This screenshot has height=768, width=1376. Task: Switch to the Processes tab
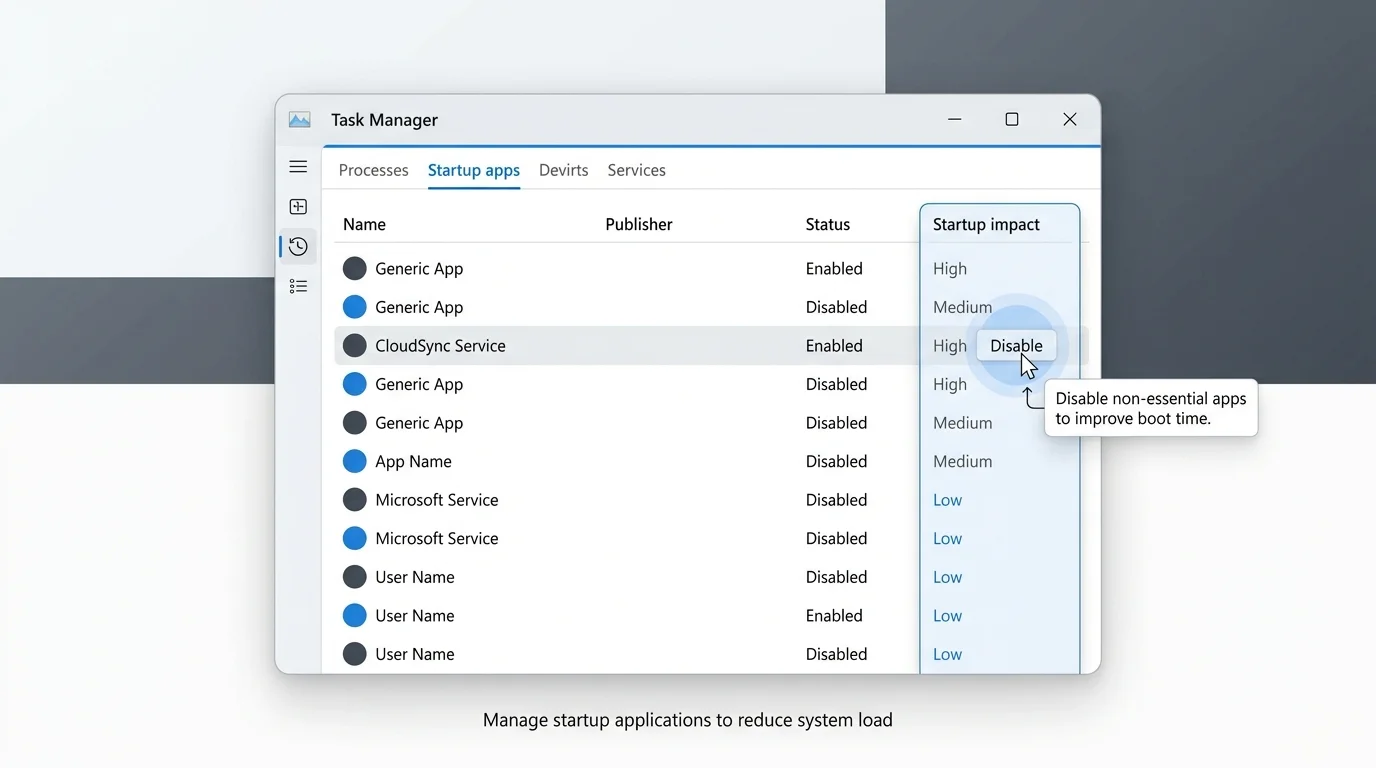click(373, 170)
